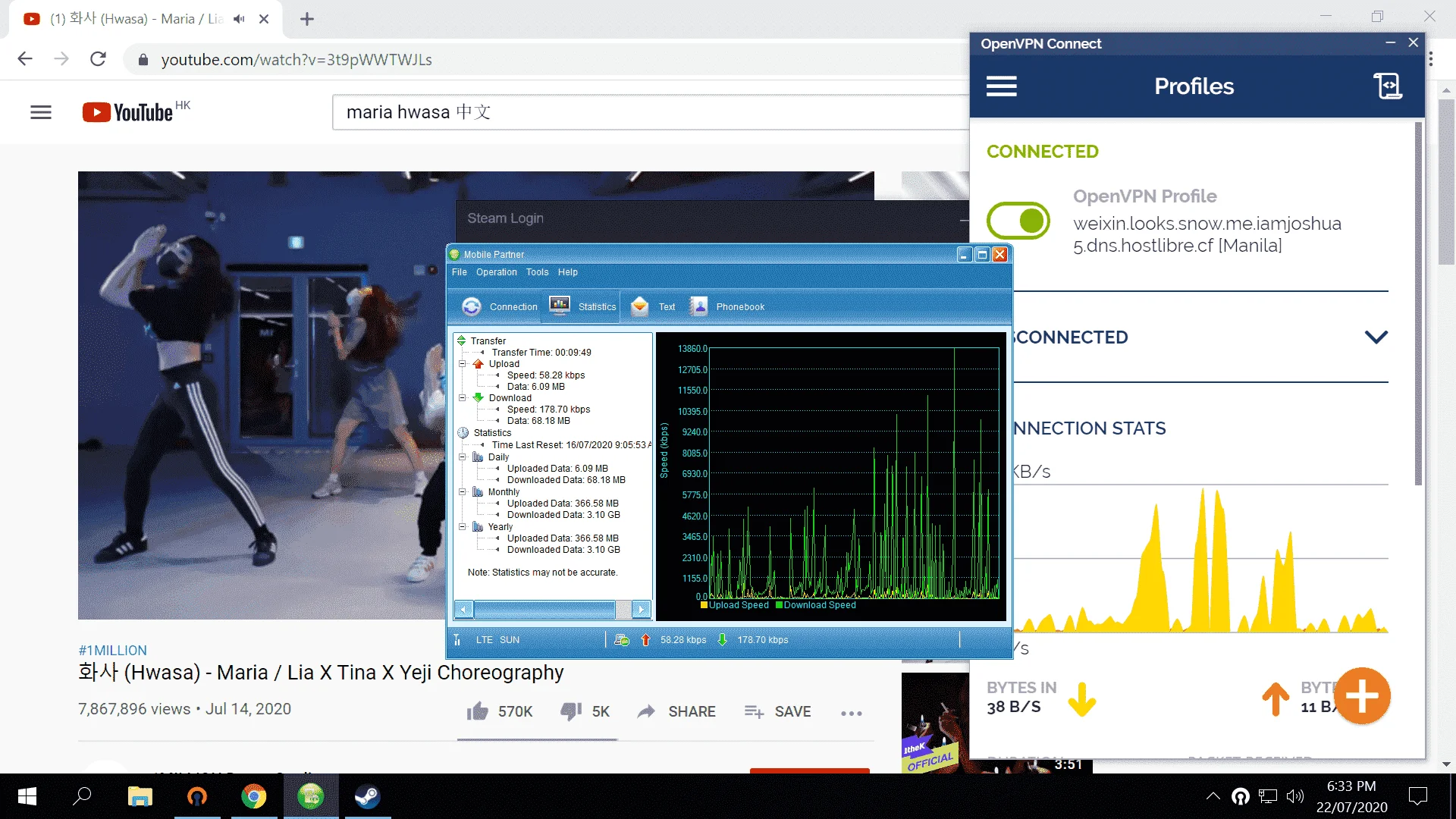Viewport: 1456px width, 819px height.
Task: Mute the tab audio speaker icon
Action: [x=239, y=19]
